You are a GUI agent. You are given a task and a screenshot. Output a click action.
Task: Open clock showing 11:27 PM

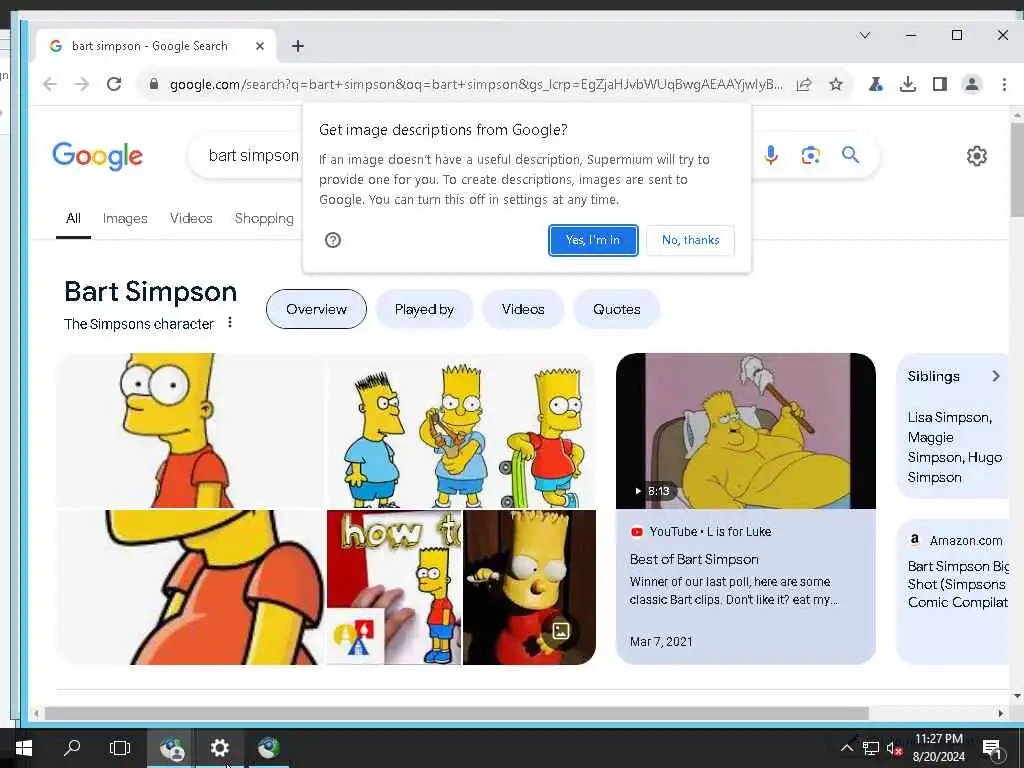pos(938,748)
